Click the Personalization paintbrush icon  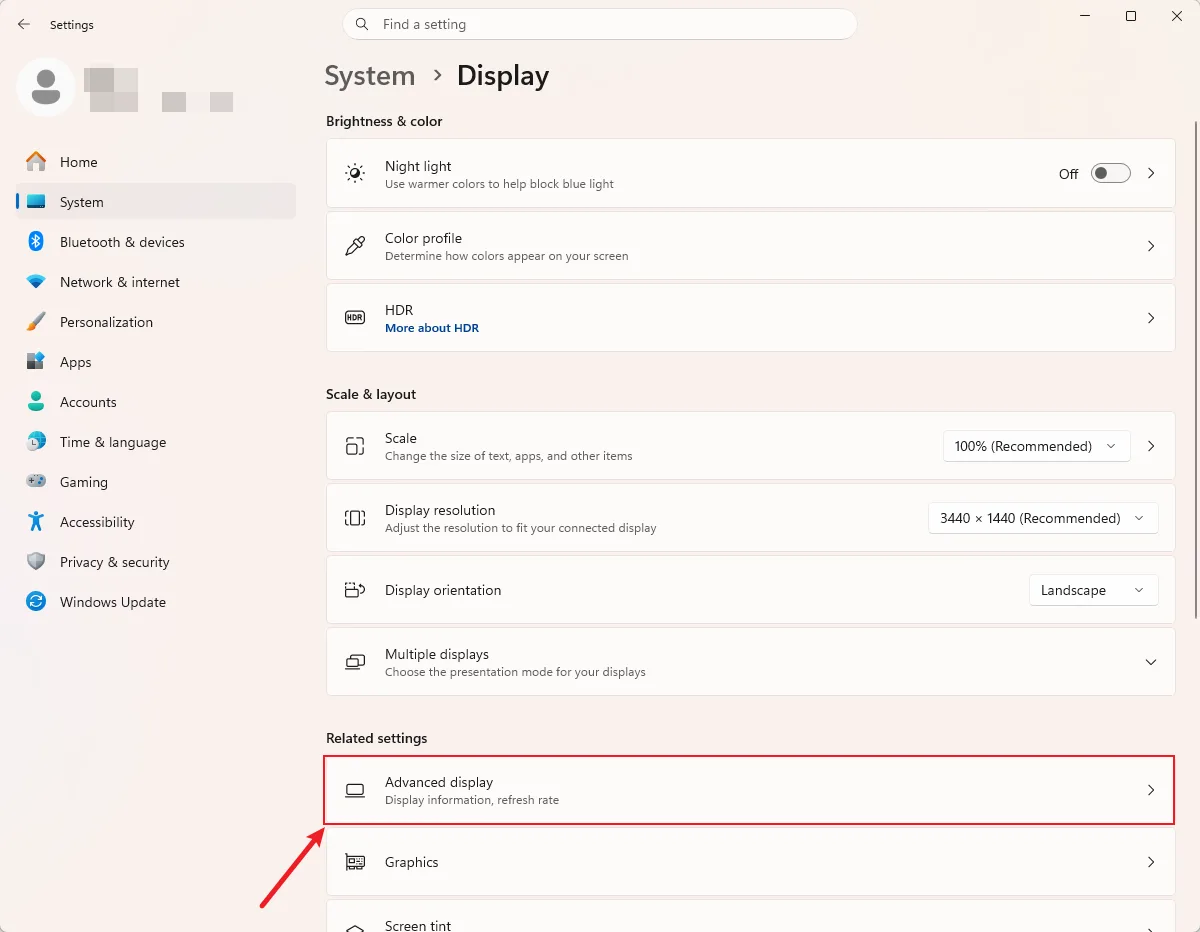36,322
